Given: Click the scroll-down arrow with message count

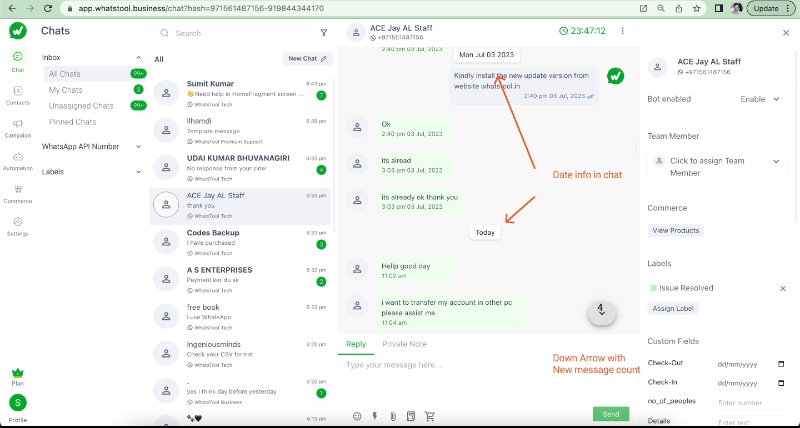Looking at the screenshot, I should coord(601,310).
